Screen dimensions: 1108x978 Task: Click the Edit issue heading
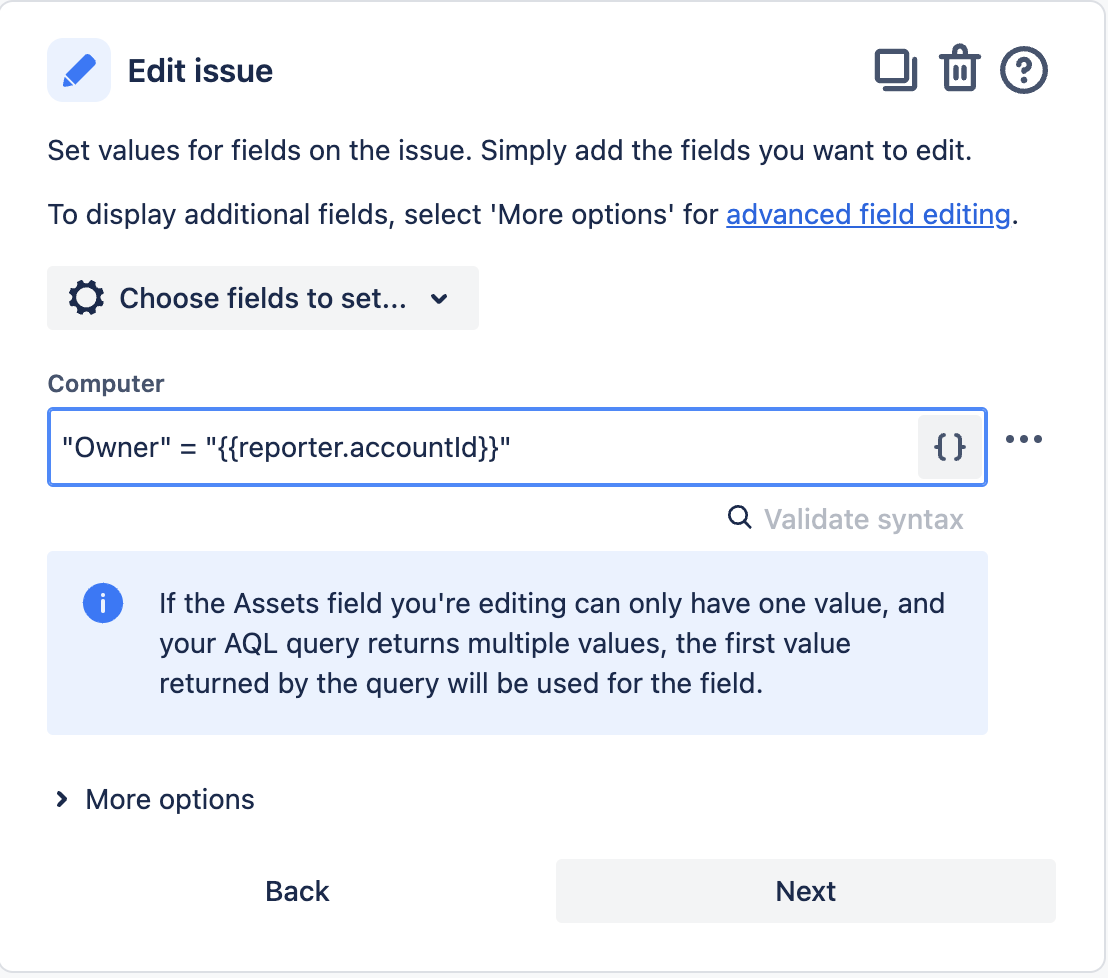click(200, 71)
